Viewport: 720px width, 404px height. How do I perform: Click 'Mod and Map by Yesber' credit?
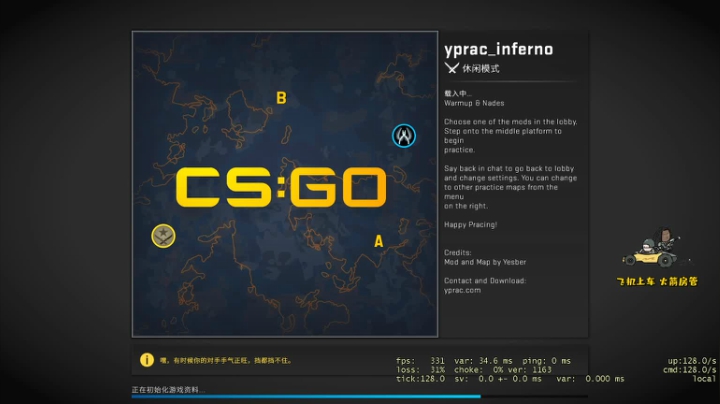[x=485, y=262]
